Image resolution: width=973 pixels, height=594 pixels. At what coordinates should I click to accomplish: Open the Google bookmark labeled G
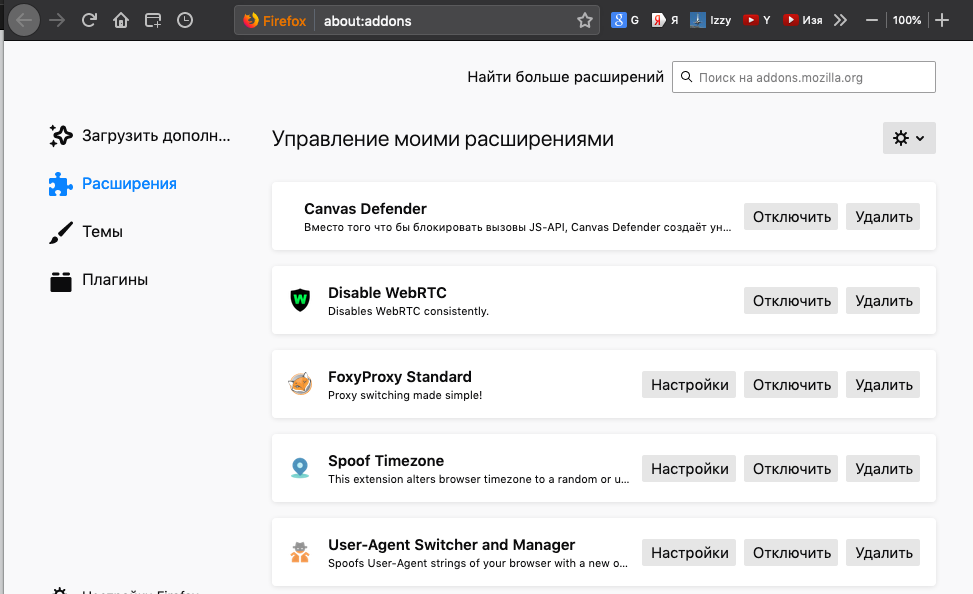625,20
